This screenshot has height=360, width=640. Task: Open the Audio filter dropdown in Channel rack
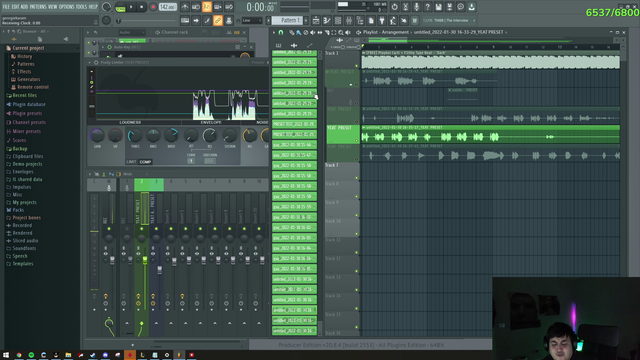[x=131, y=32]
